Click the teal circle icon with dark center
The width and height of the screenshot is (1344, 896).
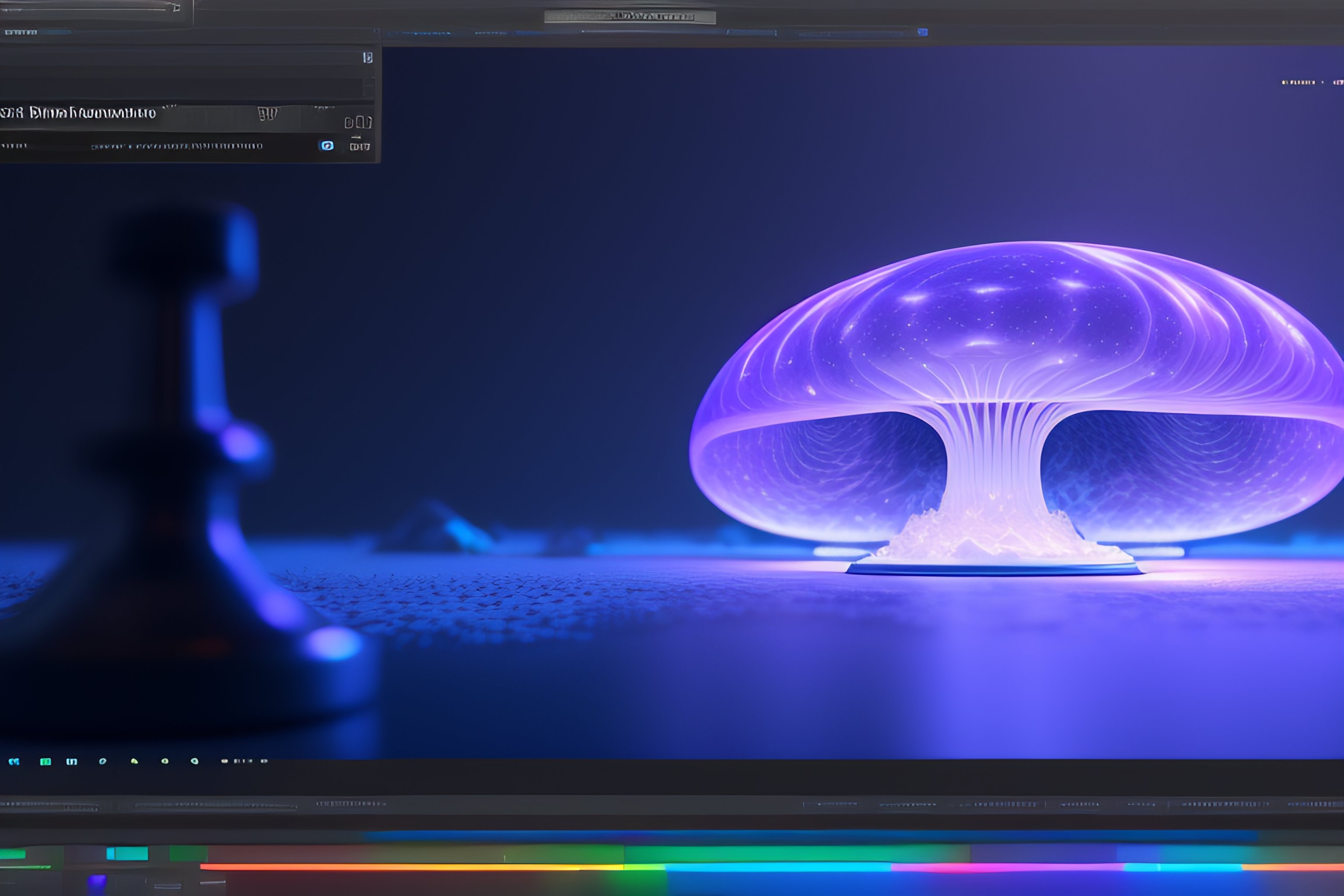pyautogui.click(x=195, y=761)
